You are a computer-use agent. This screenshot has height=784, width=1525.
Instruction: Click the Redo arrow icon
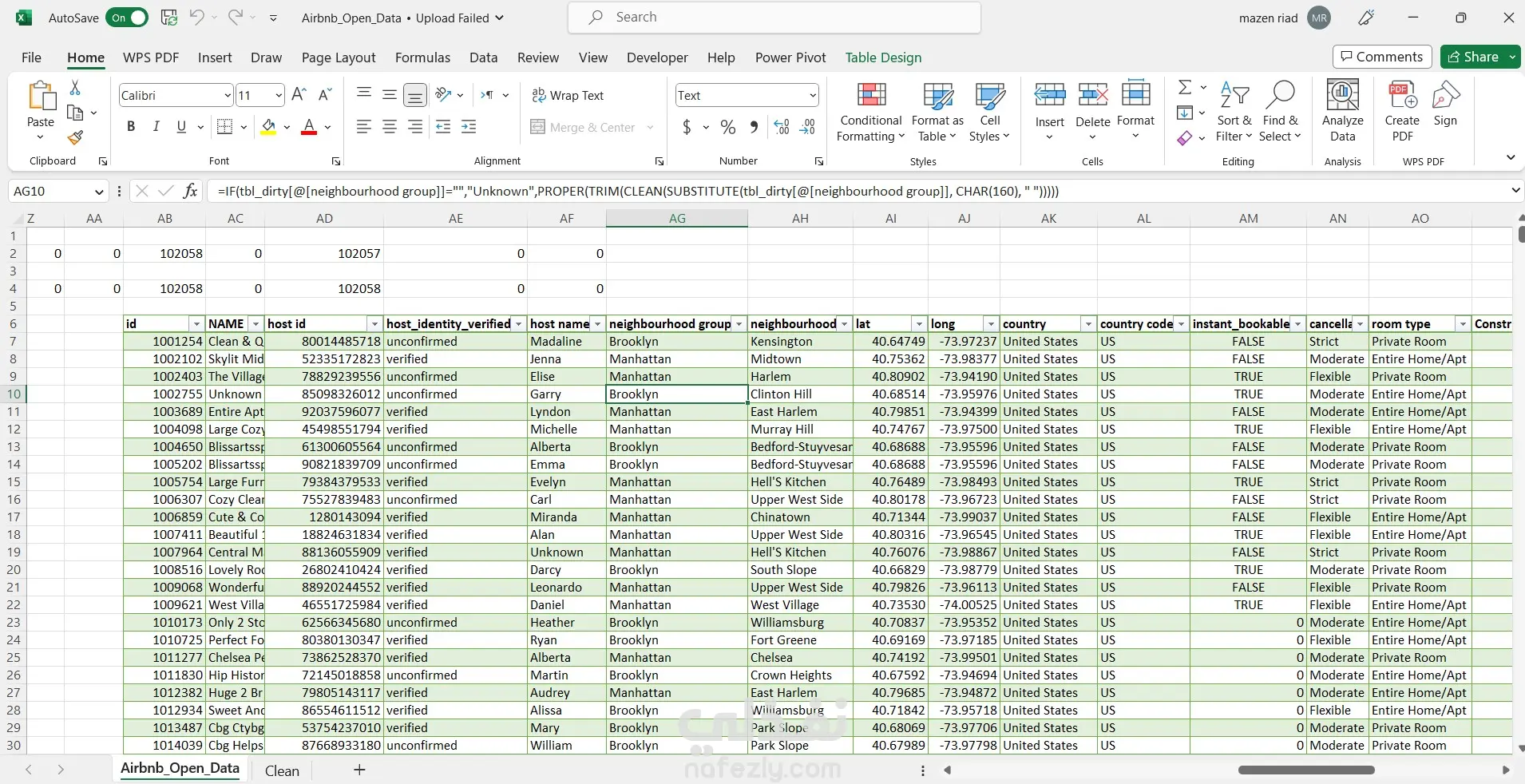coord(235,18)
